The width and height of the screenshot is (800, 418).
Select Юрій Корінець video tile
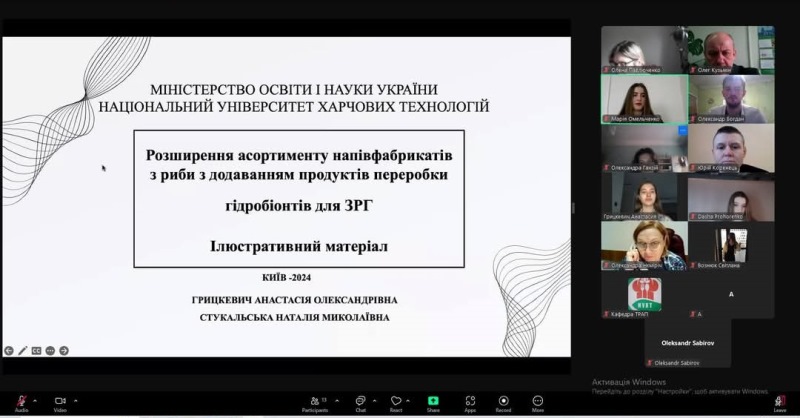tap(731, 148)
